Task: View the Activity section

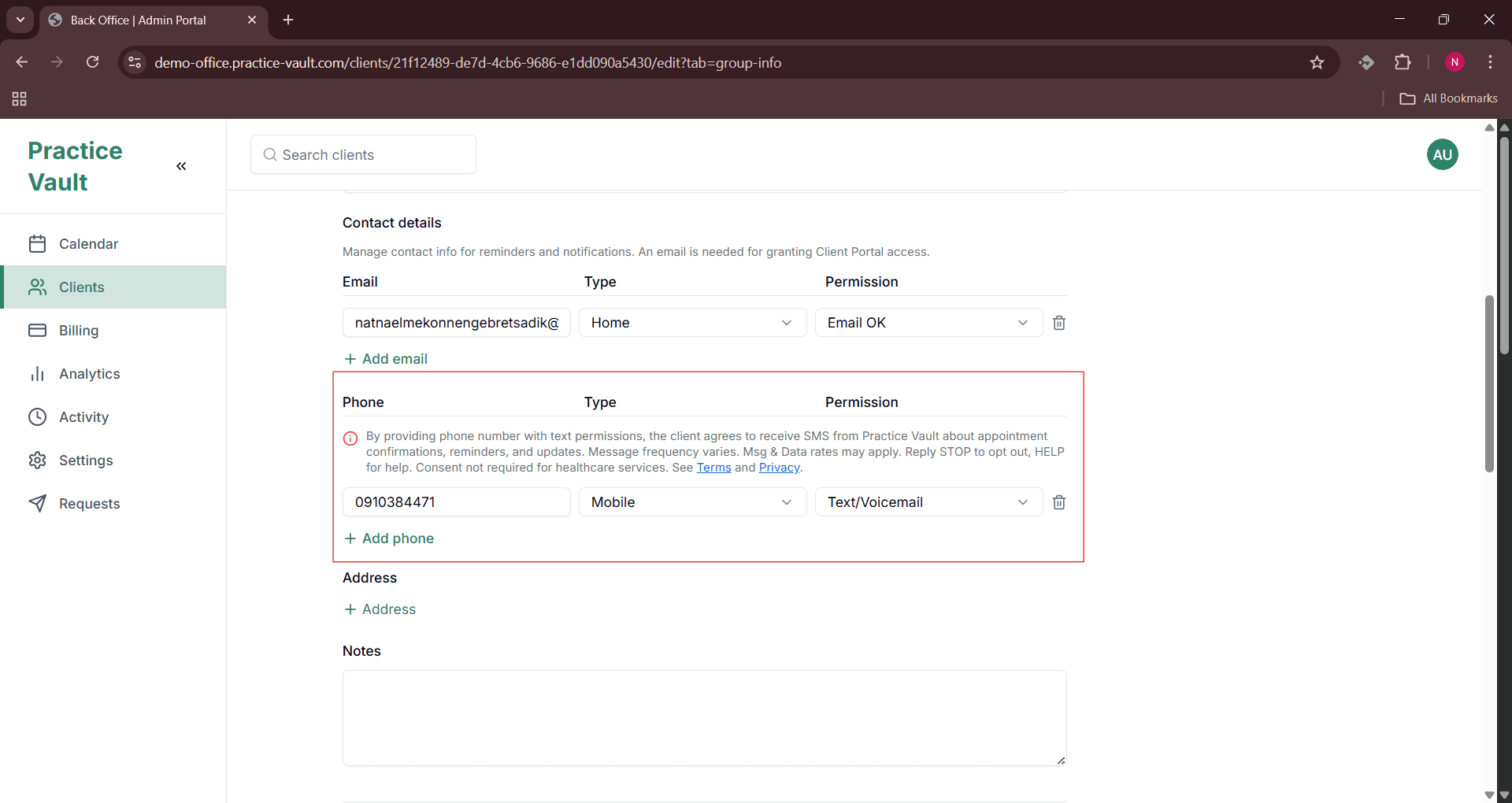Action: click(85, 417)
